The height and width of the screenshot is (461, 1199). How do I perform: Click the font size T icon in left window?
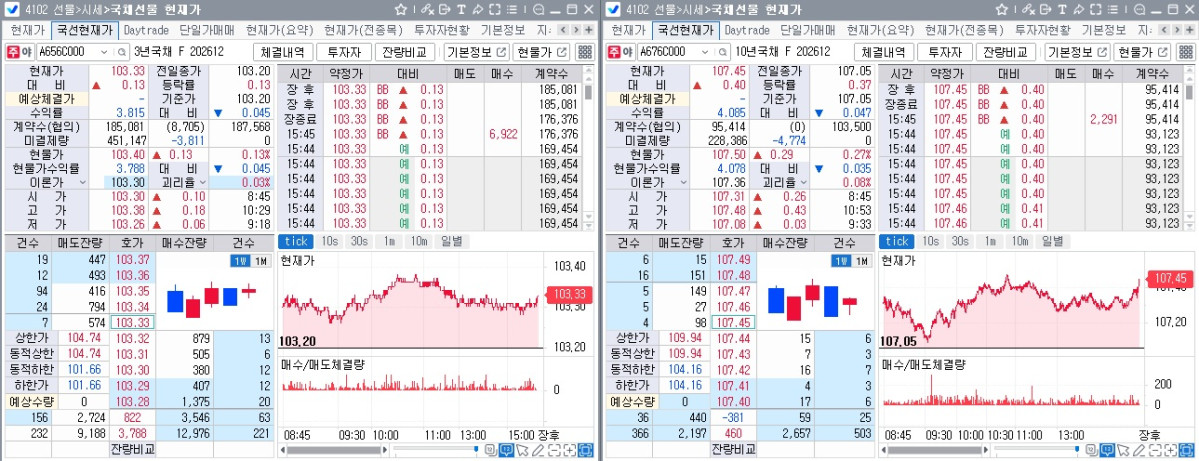tap(461, 10)
